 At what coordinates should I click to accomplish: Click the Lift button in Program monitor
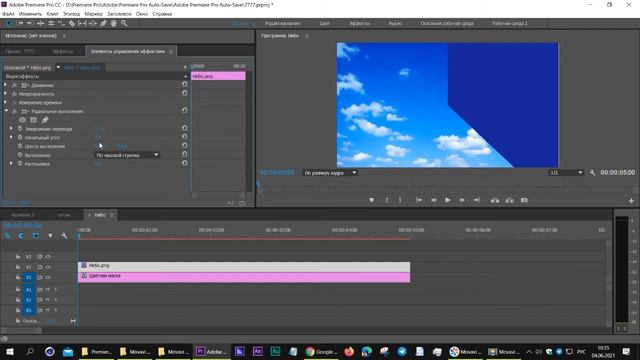pyautogui.click(x=495, y=200)
